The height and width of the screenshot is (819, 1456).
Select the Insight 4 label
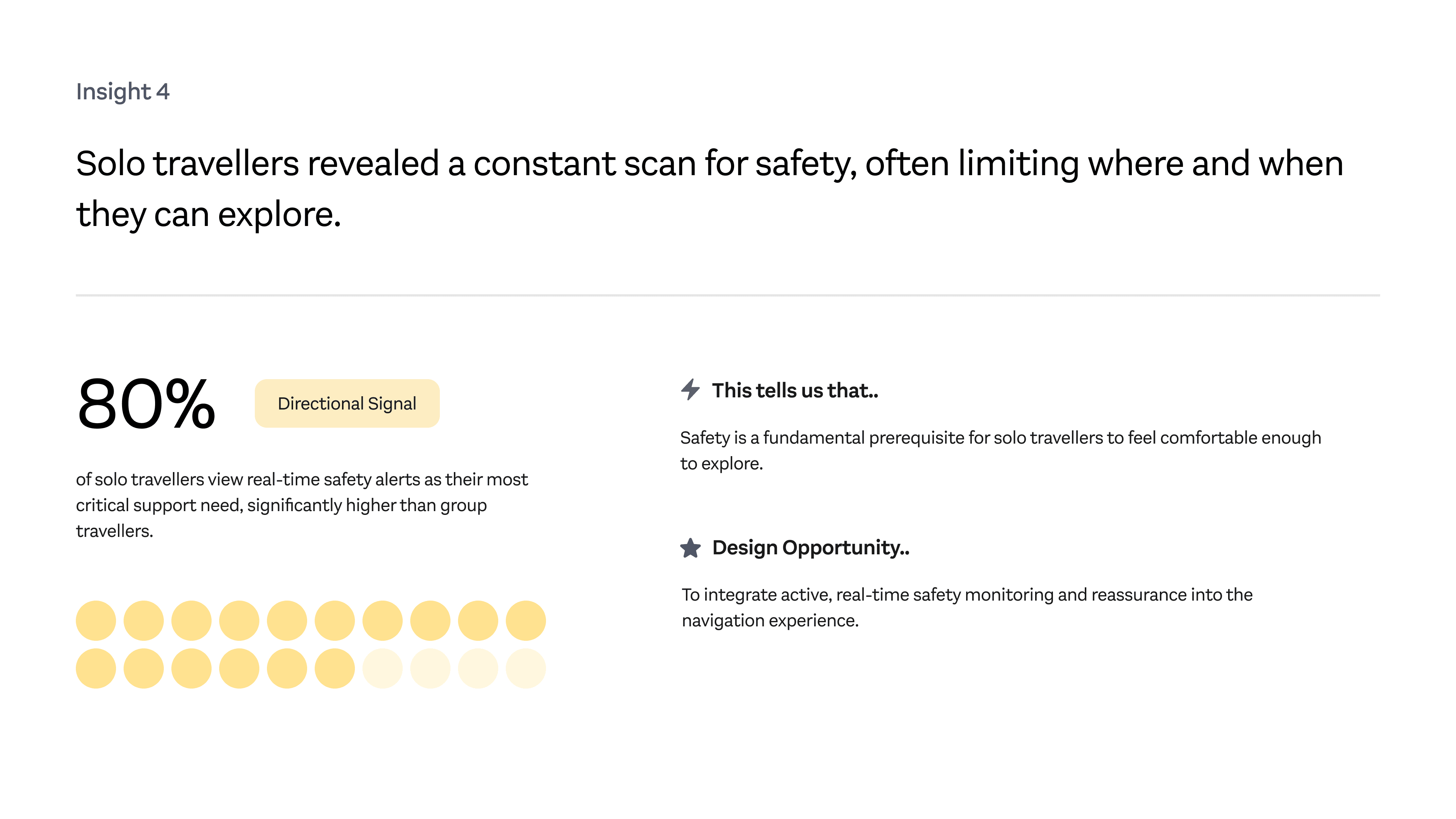(x=122, y=91)
